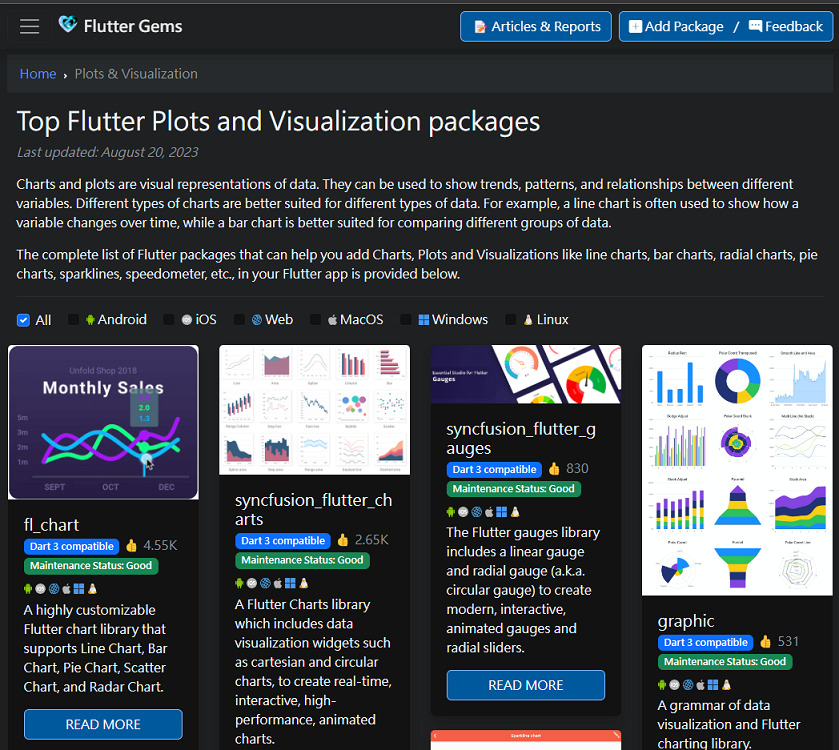839x750 pixels.
Task: Click the Feedback speech bubble icon
Action: 756,26
